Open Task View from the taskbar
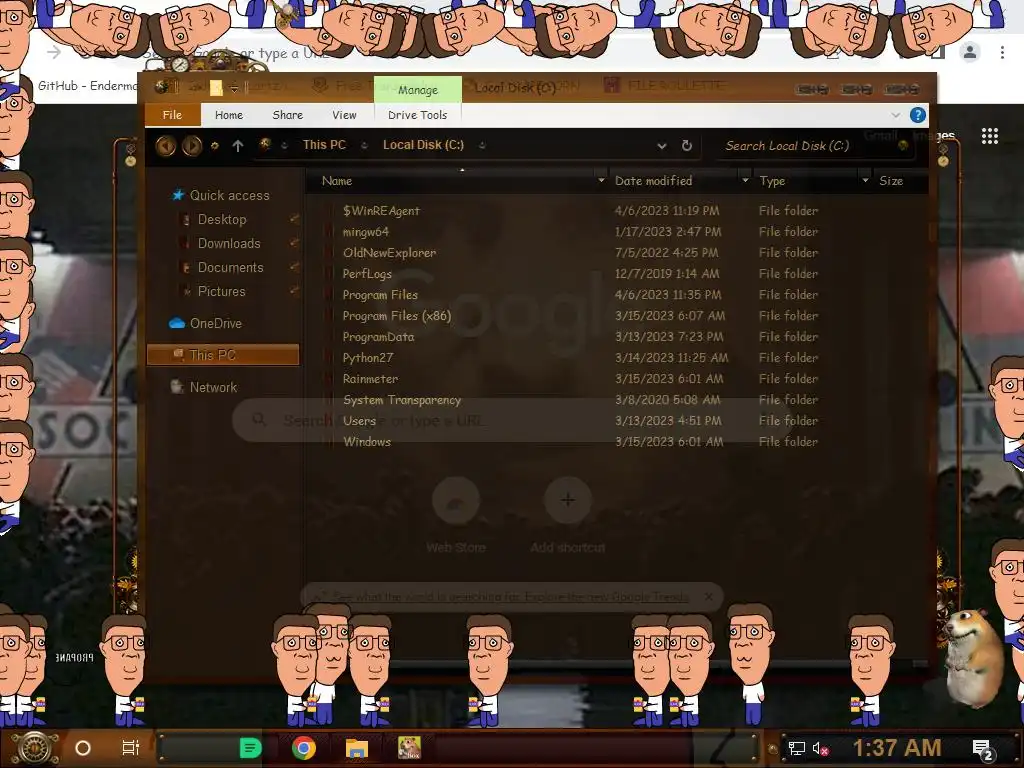Screen dimensions: 1024x768 (131, 748)
